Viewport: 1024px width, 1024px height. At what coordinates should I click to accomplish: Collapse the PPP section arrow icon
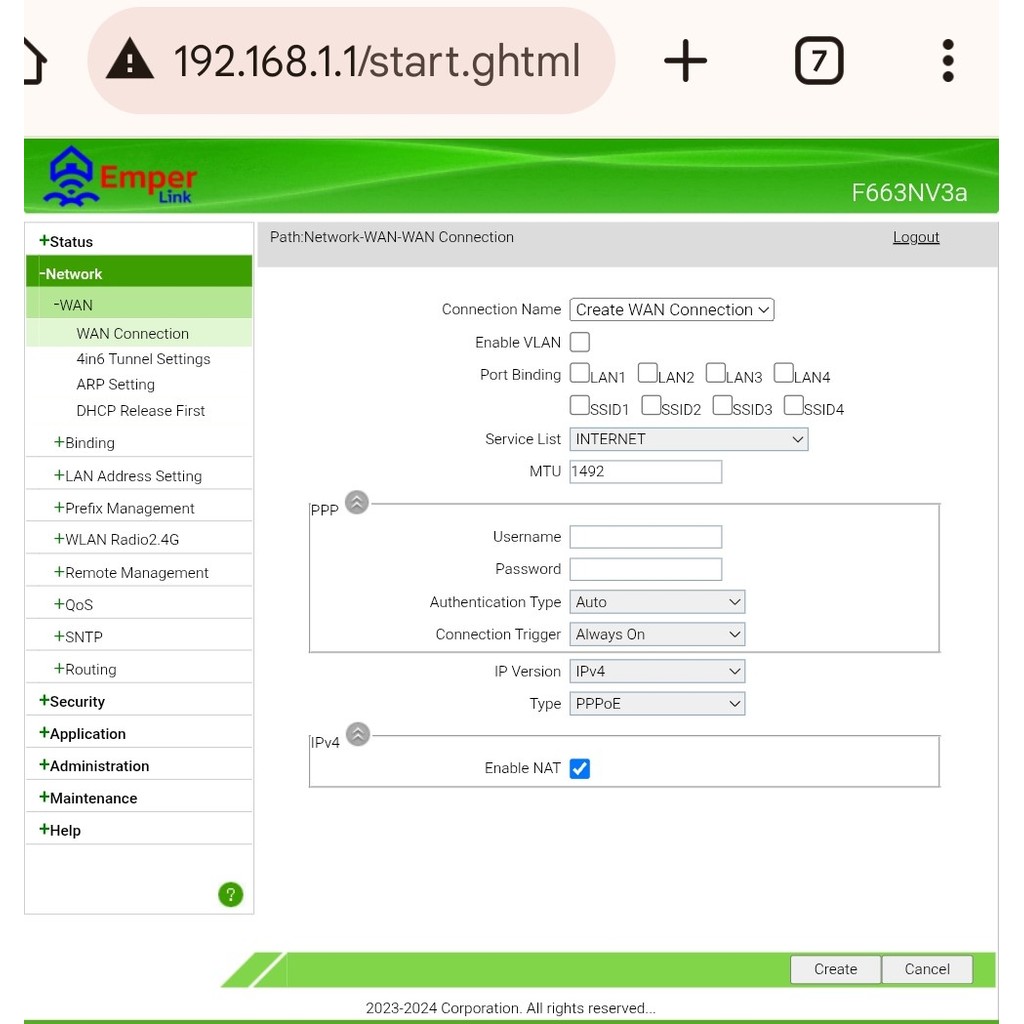(357, 503)
